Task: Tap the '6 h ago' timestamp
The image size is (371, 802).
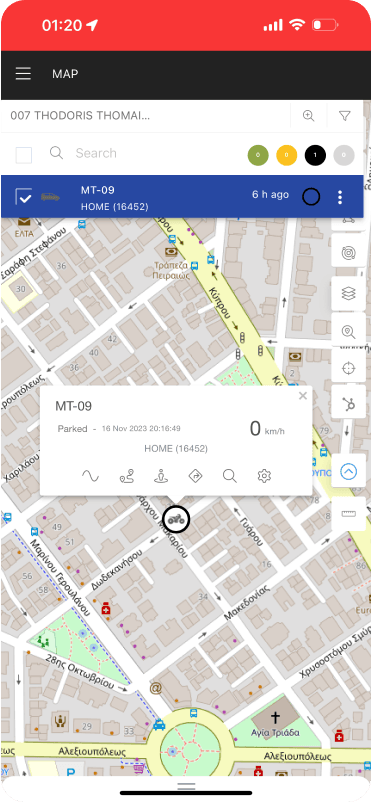Action: 270,195
